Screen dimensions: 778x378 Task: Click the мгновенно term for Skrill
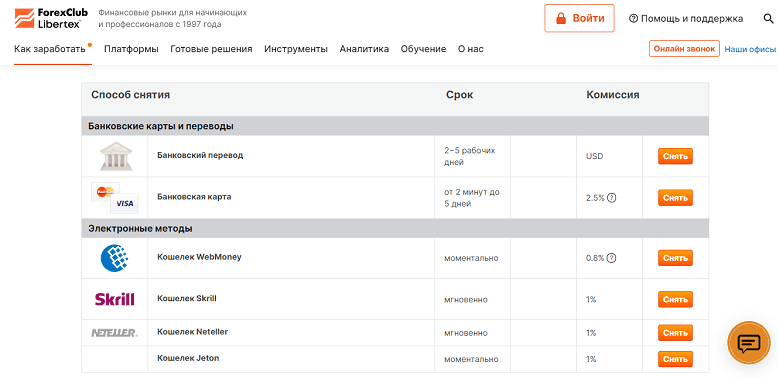pyautogui.click(x=466, y=300)
